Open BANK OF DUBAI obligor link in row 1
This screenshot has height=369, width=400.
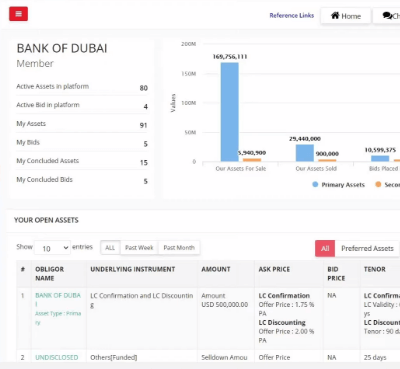[58, 300]
